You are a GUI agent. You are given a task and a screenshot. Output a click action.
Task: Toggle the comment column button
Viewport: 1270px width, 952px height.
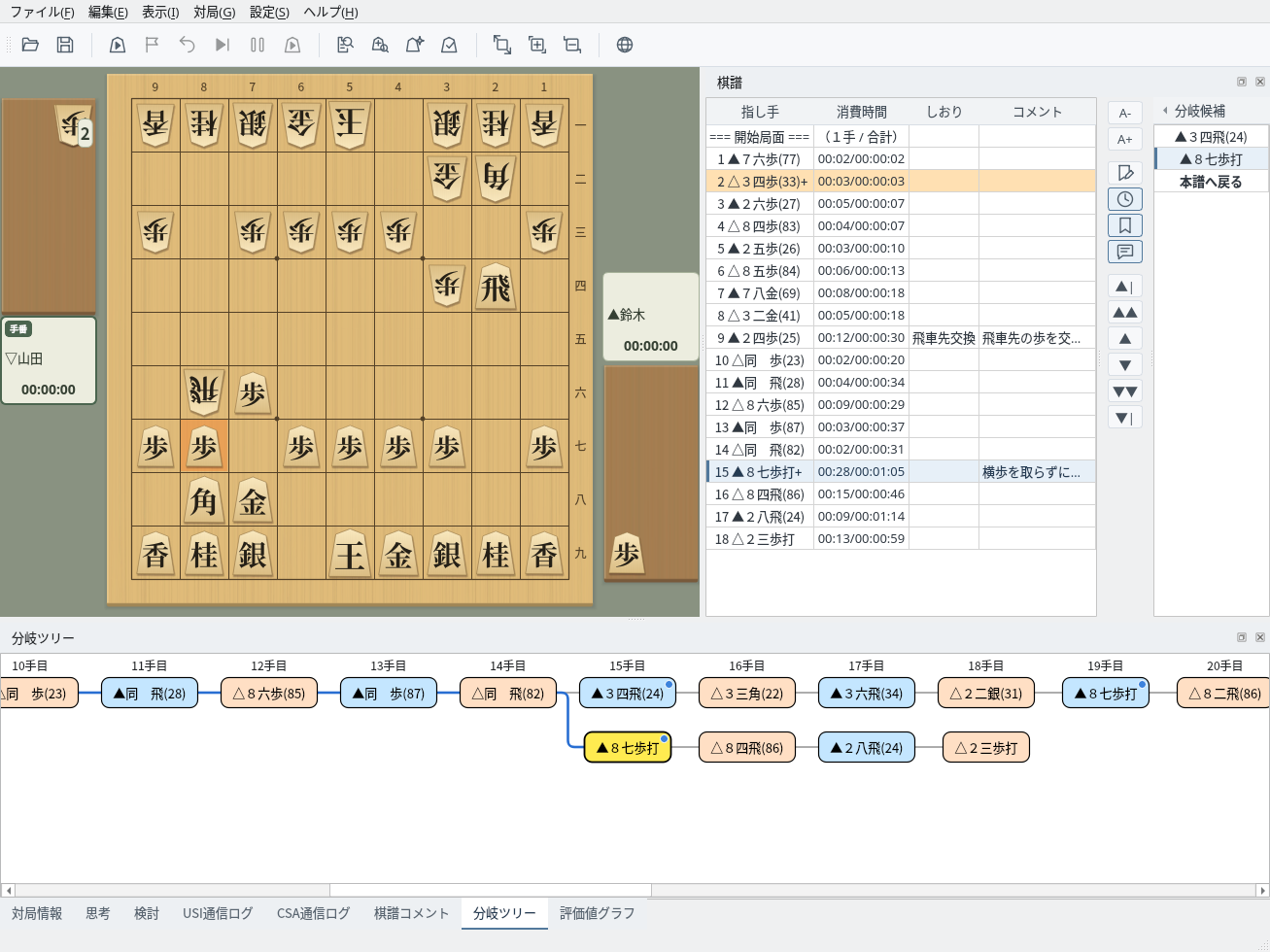1125,252
